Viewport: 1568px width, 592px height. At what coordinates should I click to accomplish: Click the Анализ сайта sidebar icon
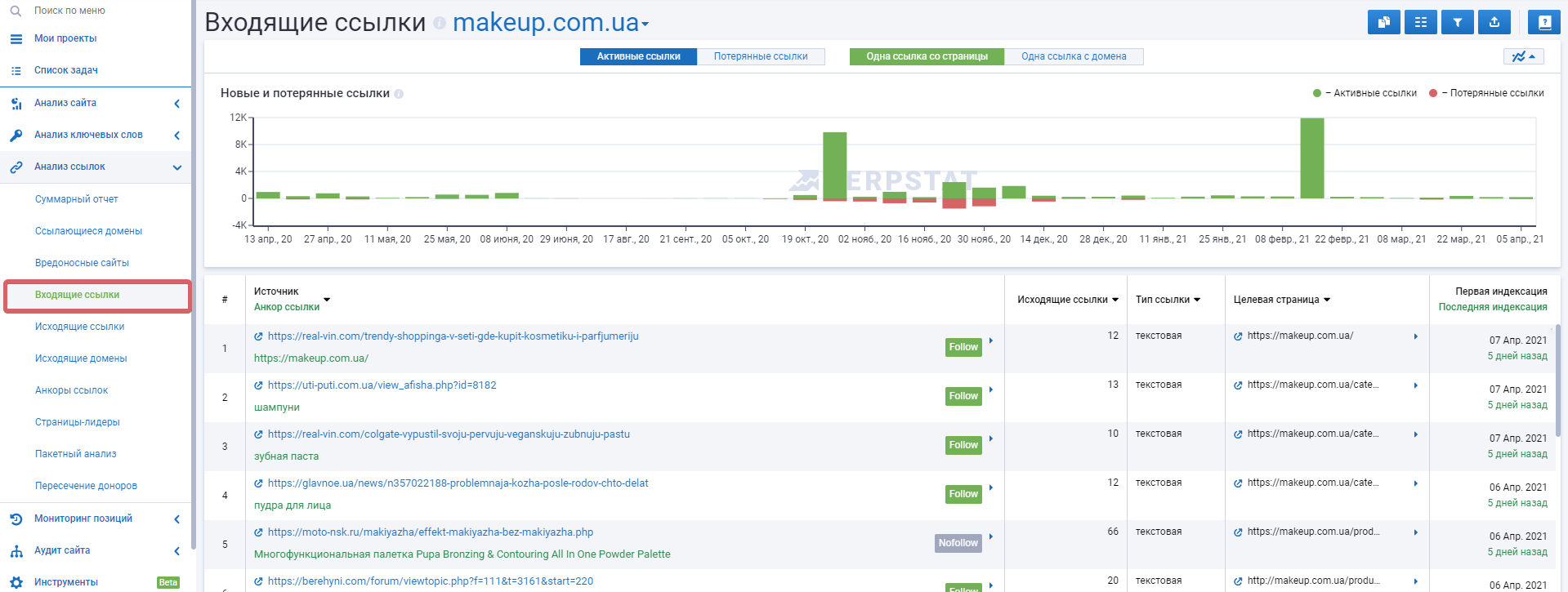[16, 103]
